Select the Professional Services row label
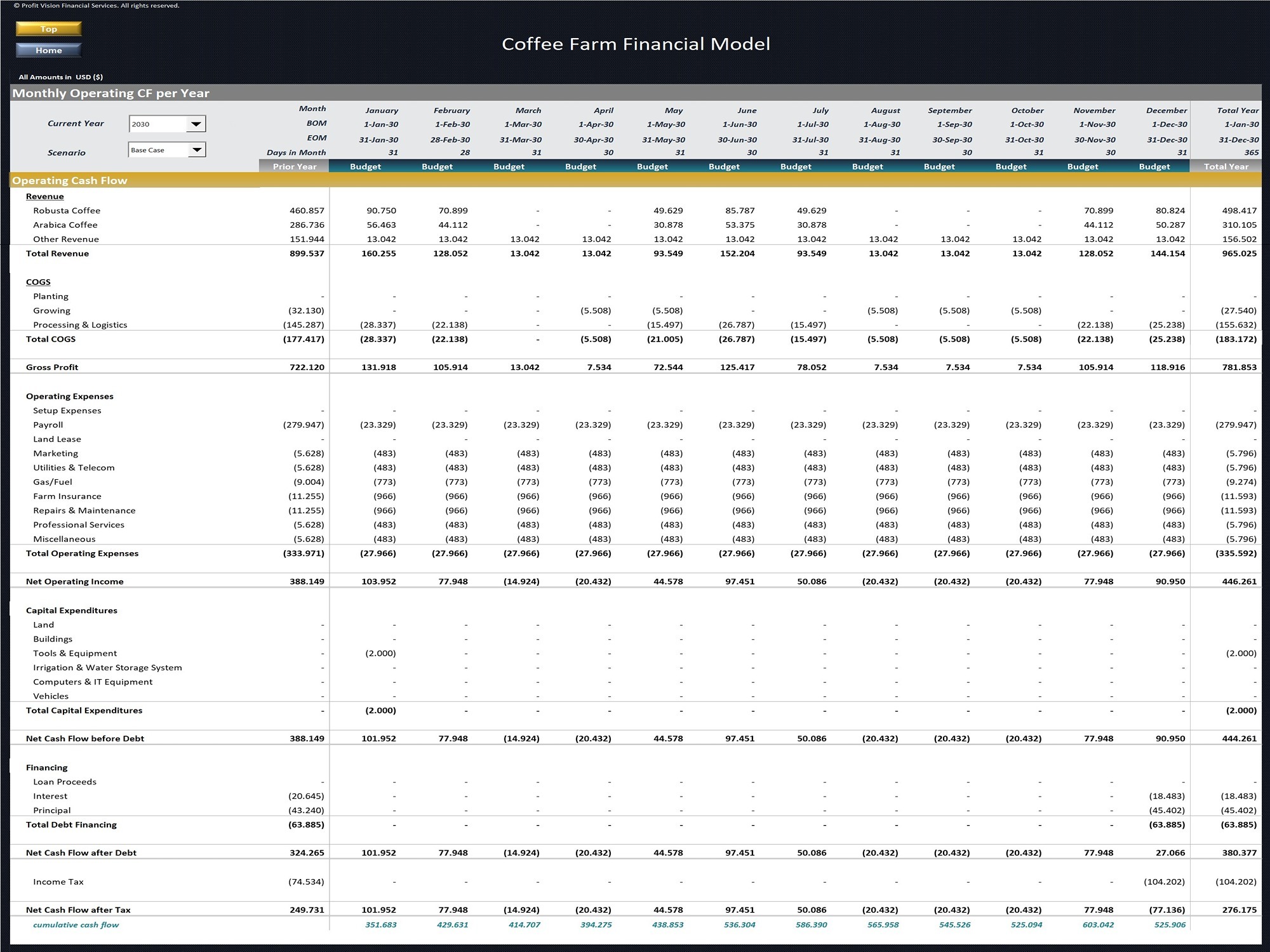The image size is (1270, 952). [79, 525]
